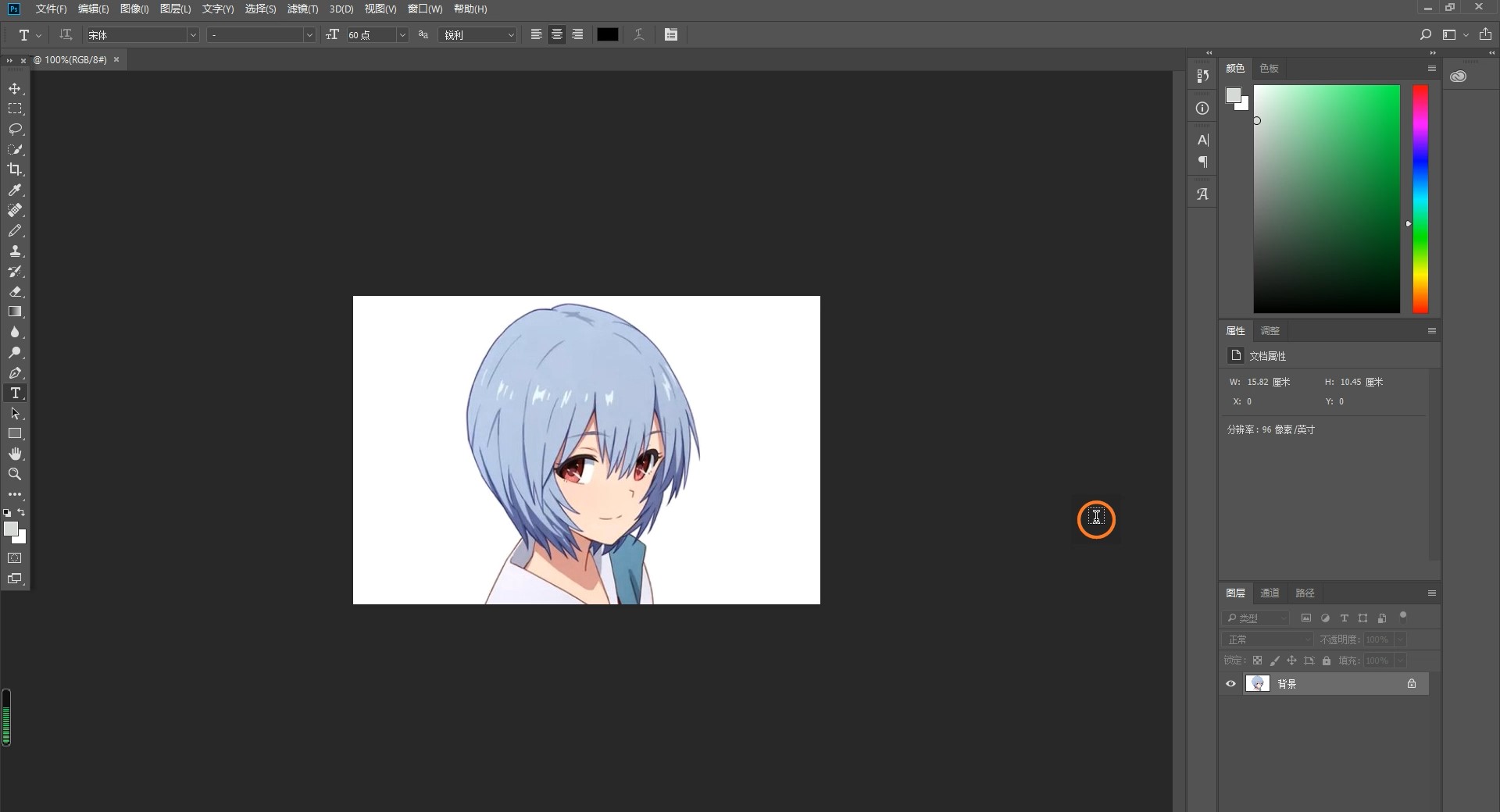1500x812 pixels.
Task: Click the 背景 layer thumbnail
Action: (1257, 684)
